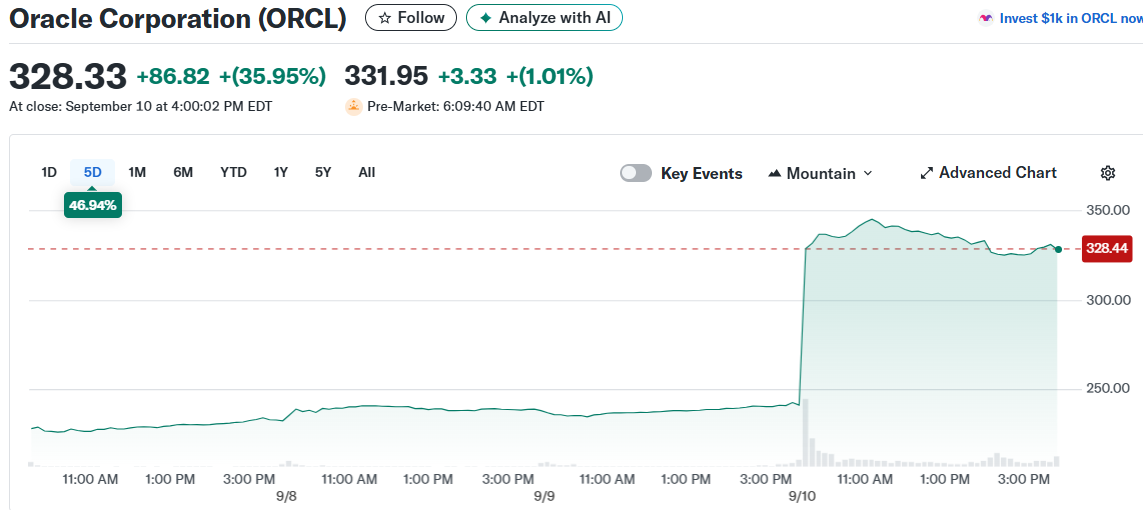Click the Analyze with AI button
Viewport: 1143px width, 510px height.
pyautogui.click(x=544, y=17)
